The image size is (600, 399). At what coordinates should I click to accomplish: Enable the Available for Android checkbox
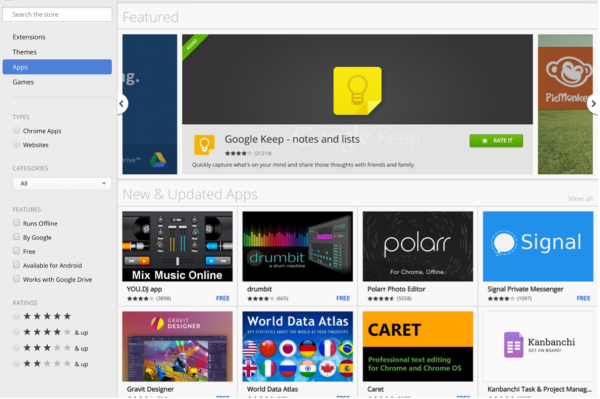point(16,265)
